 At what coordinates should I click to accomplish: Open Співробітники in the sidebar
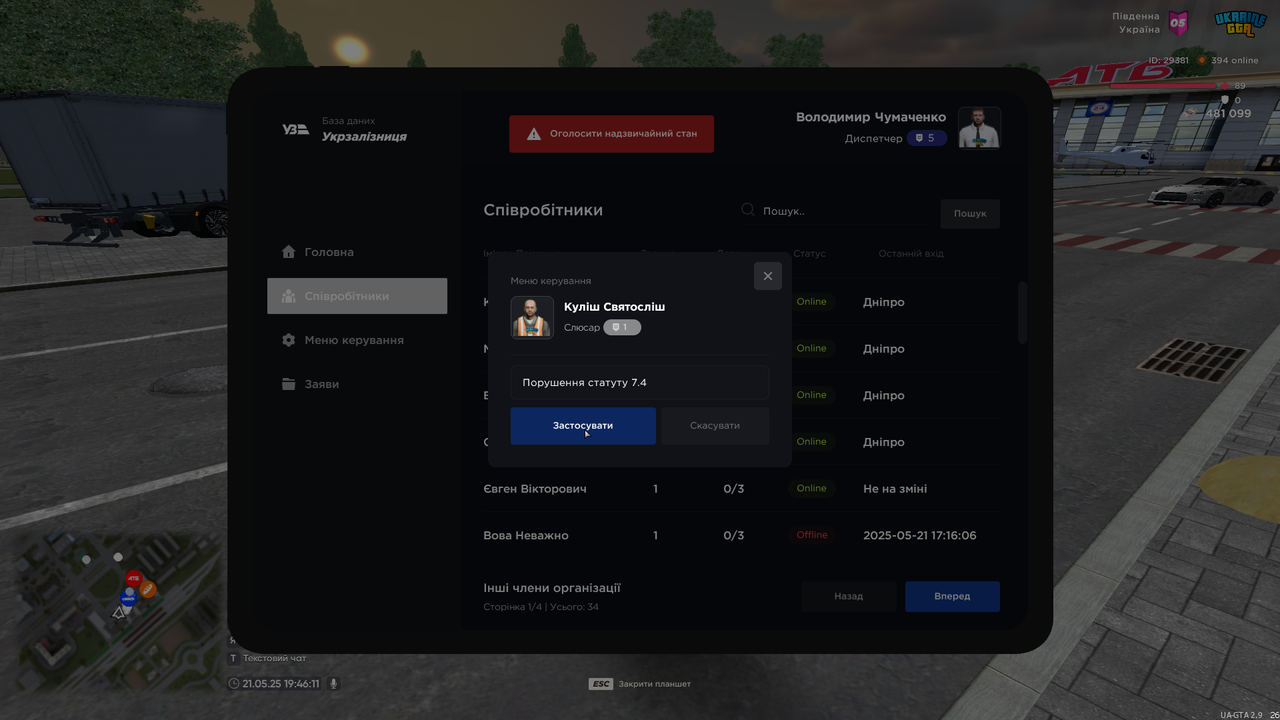[357, 296]
